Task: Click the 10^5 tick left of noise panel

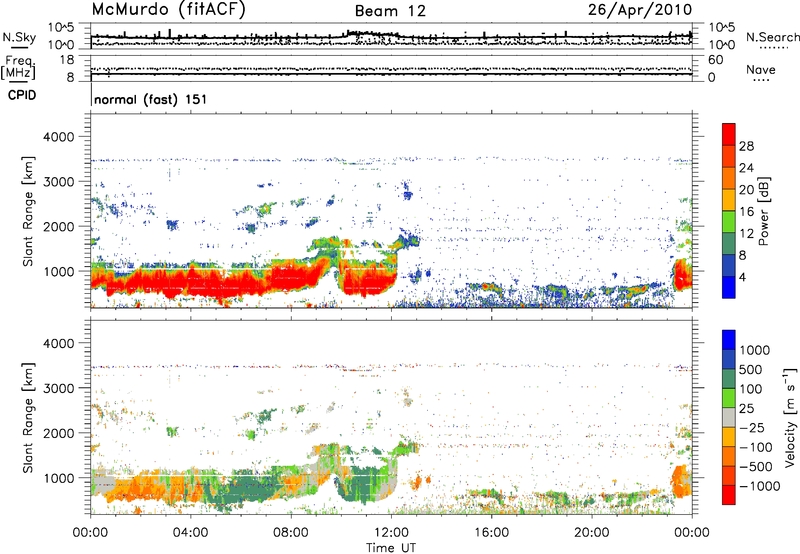Action: [x=61, y=28]
